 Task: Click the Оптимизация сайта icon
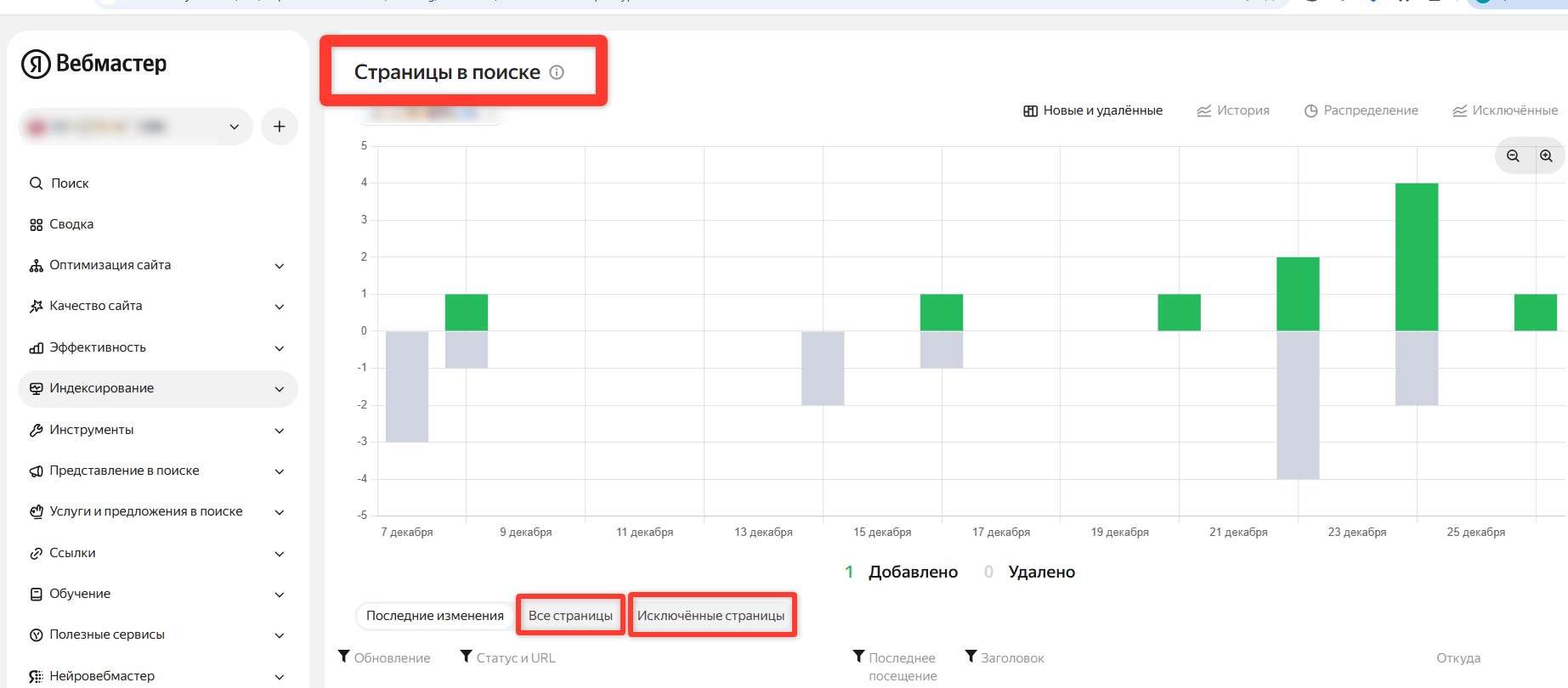click(36, 266)
